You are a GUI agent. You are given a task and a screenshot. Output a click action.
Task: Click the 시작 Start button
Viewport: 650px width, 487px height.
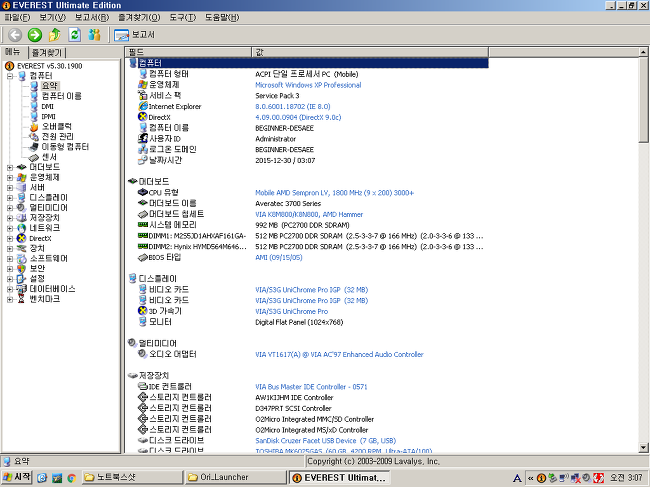(17, 477)
